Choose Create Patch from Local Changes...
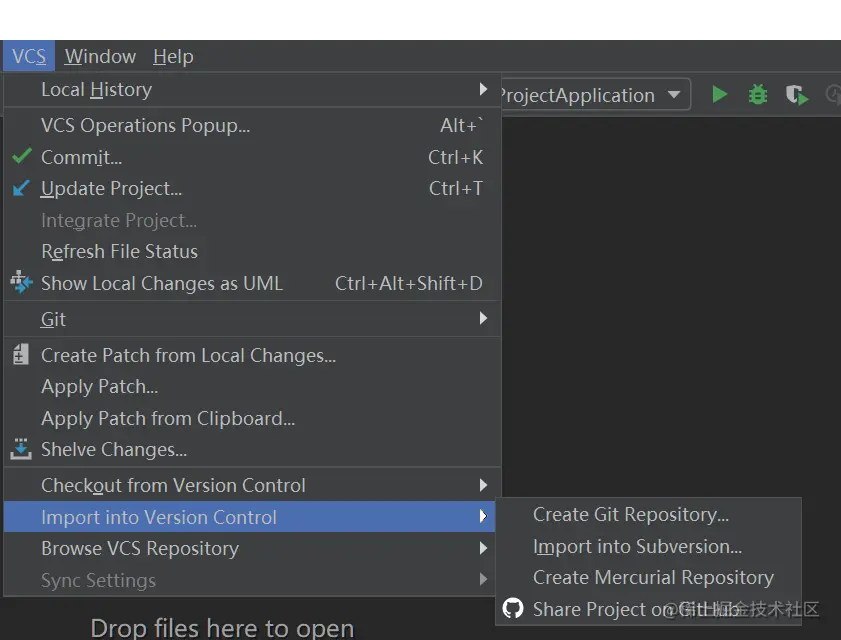The width and height of the screenshot is (841, 640). (x=252, y=355)
